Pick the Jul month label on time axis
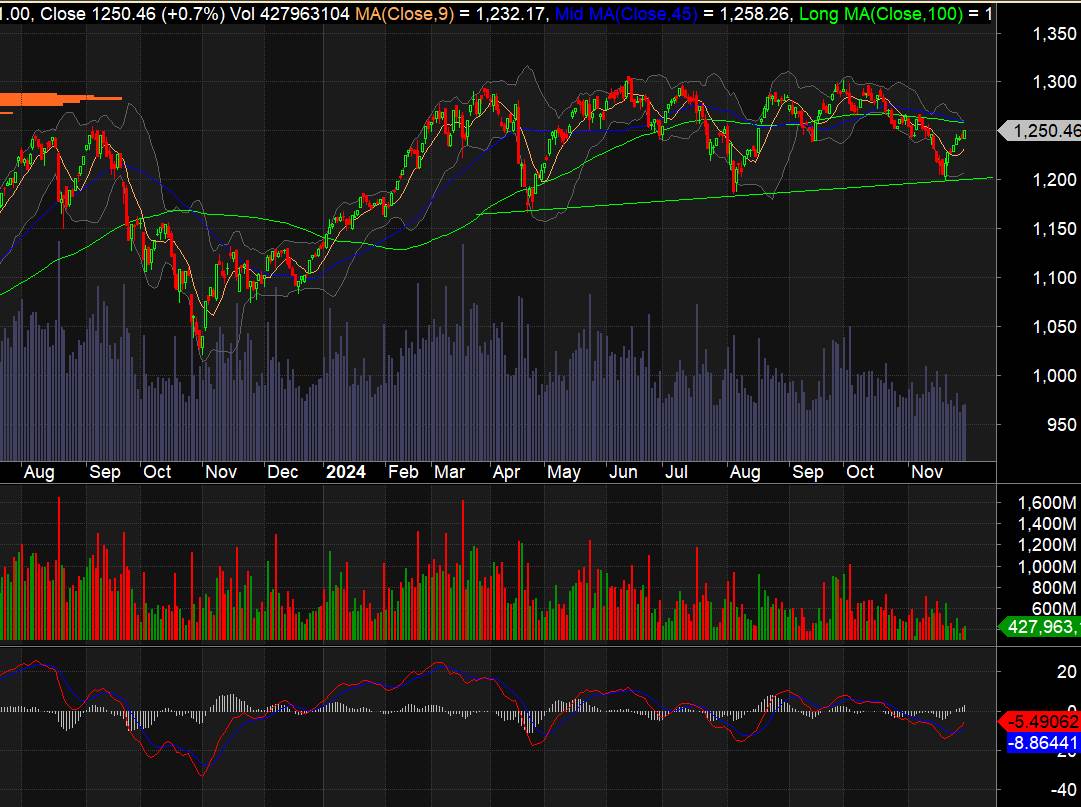 point(677,472)
